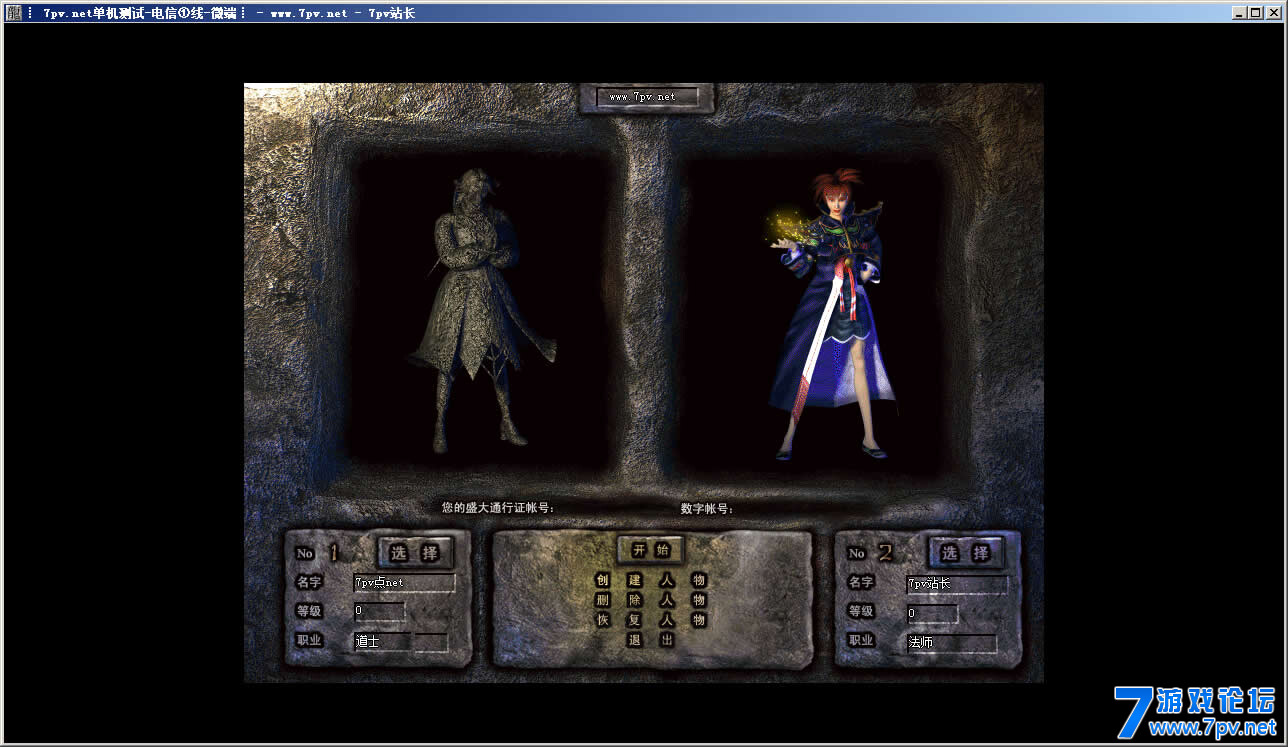Screen dimensions: 1288x747
Task: Click the No 2 slot label
Action: coord(870,552)
